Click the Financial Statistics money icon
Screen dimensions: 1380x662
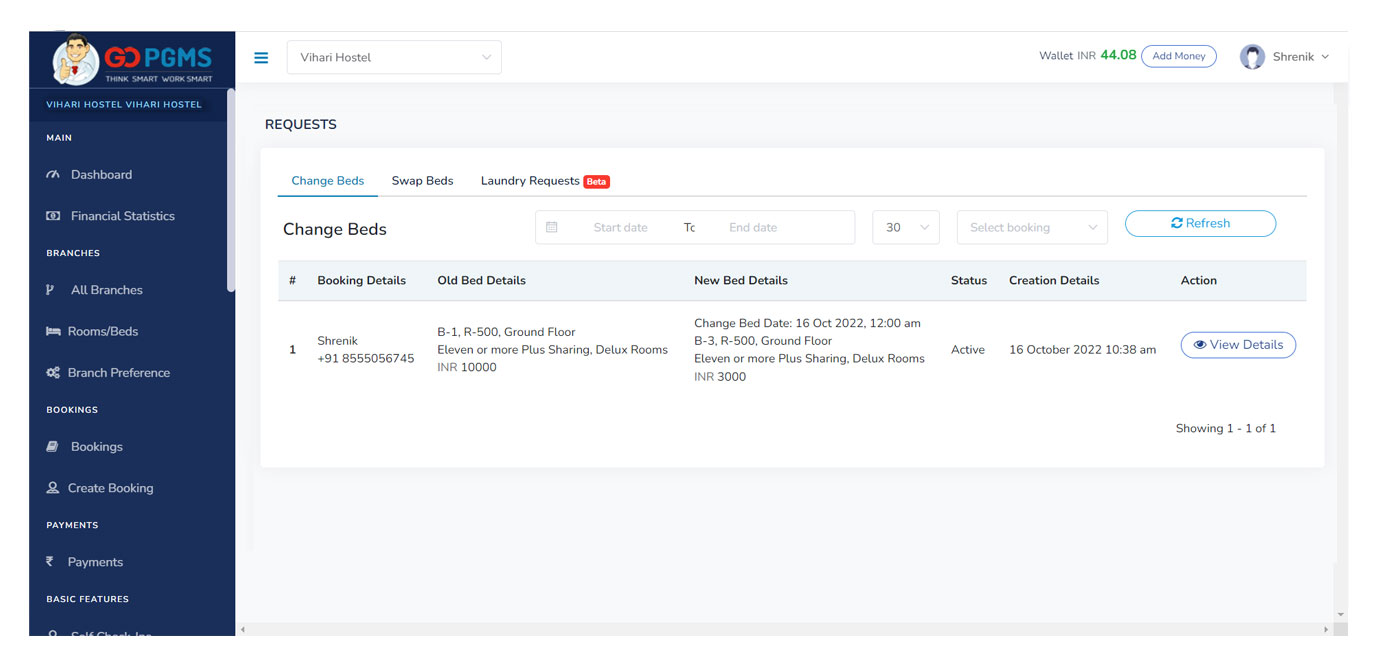click(x=53, y=216)
